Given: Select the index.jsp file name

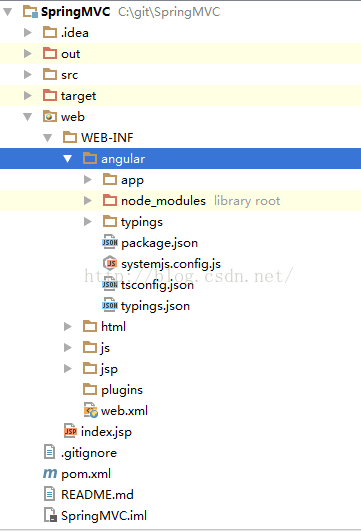Looking at the screenshot, I should (106, 432).
